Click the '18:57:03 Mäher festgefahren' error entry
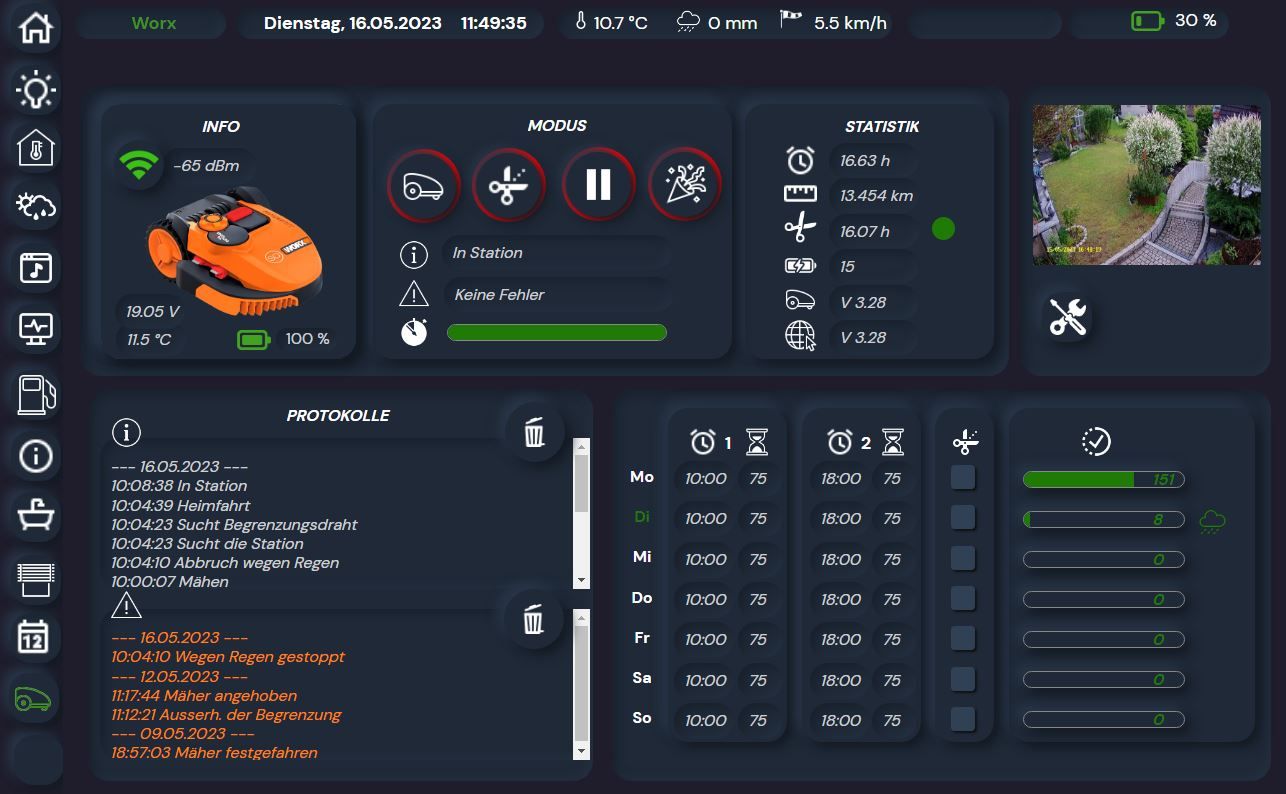Viewport: 1286px width, 794px height. pos(214,753)
